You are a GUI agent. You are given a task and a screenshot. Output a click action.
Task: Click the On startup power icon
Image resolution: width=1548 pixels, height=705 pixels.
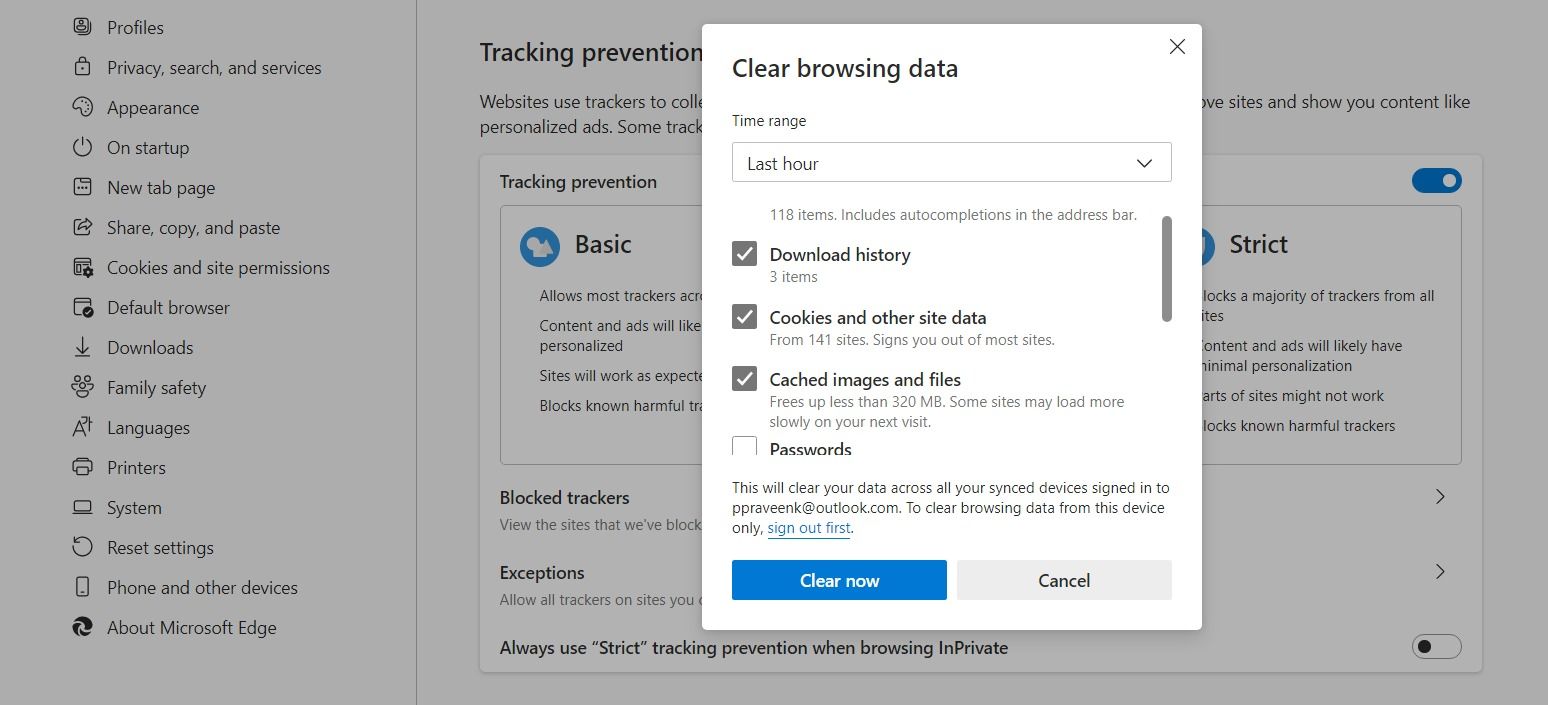[82, 147]
